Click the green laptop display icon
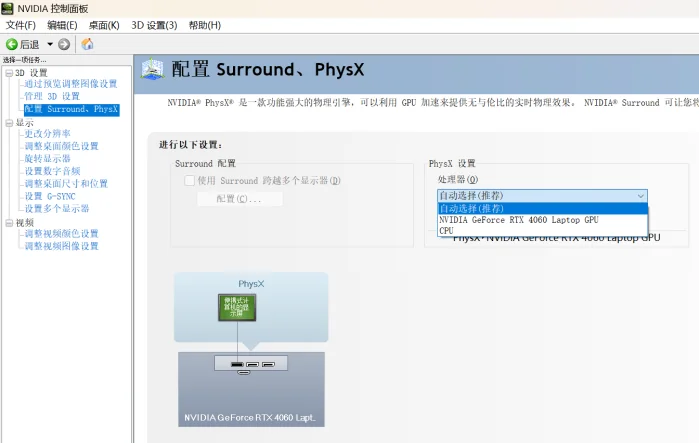 [x=237, y=308]
